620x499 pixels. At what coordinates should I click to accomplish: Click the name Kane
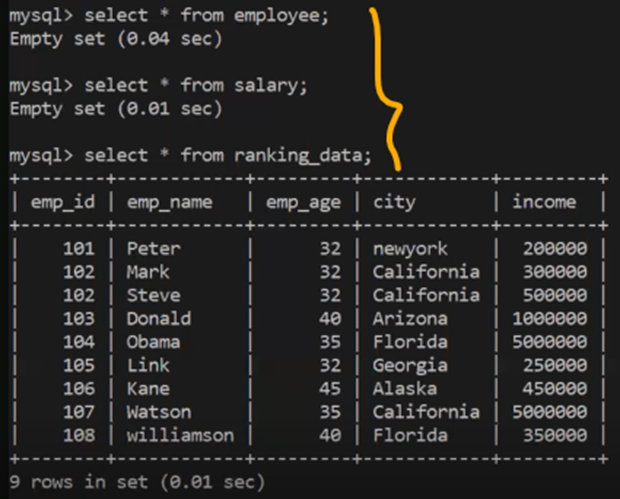tap(148, 389)
